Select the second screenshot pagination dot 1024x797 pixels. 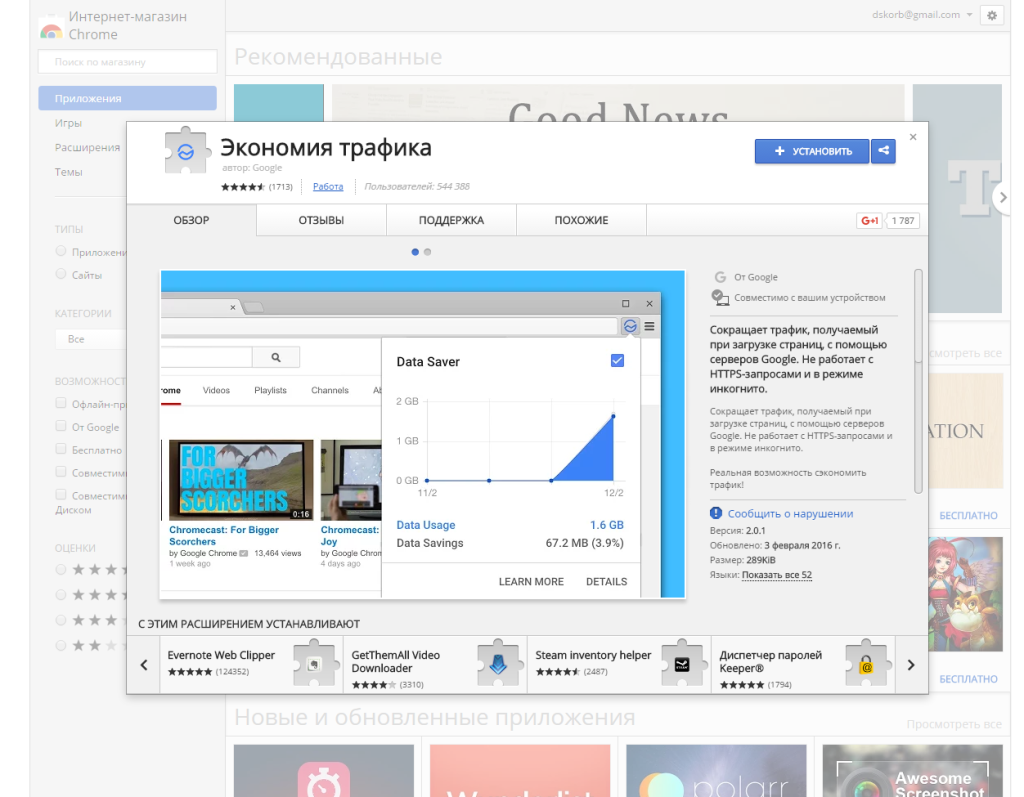(428, 252)
